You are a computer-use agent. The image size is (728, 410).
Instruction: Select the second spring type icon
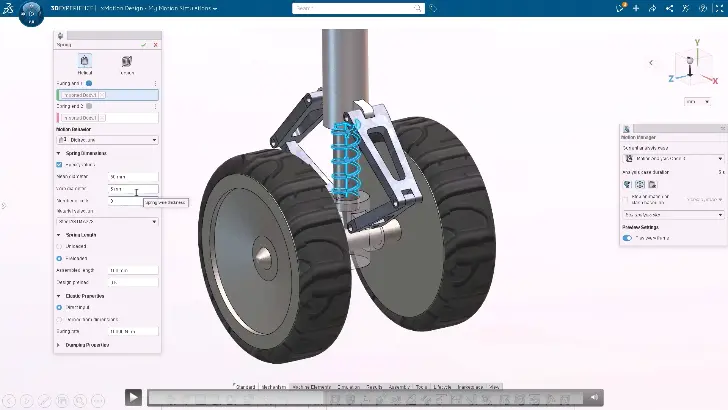point(127,62)
